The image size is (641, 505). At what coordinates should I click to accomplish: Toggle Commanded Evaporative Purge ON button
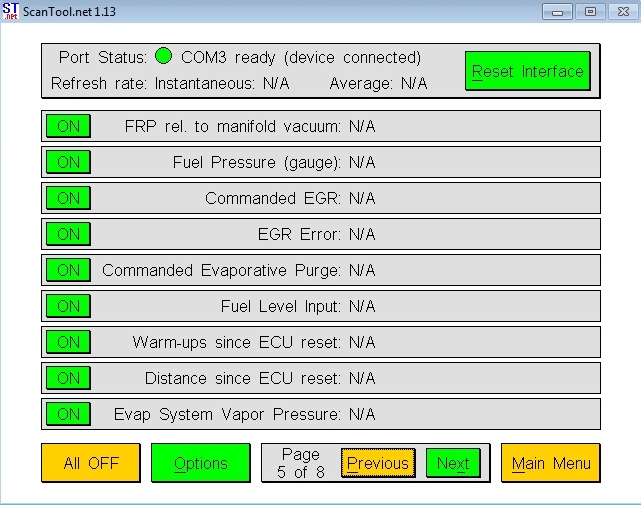tap(68, 270)
